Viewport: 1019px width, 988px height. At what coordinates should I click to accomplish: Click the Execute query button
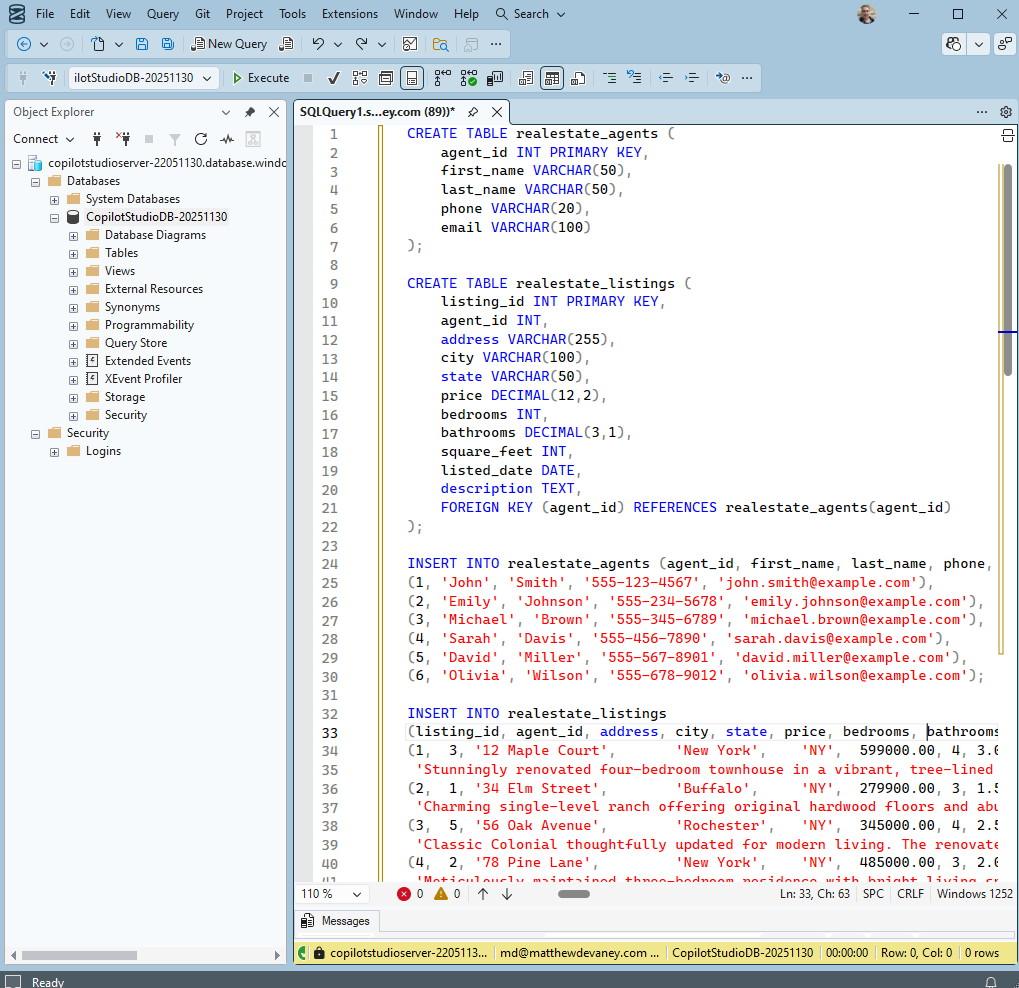coord(261,78)
